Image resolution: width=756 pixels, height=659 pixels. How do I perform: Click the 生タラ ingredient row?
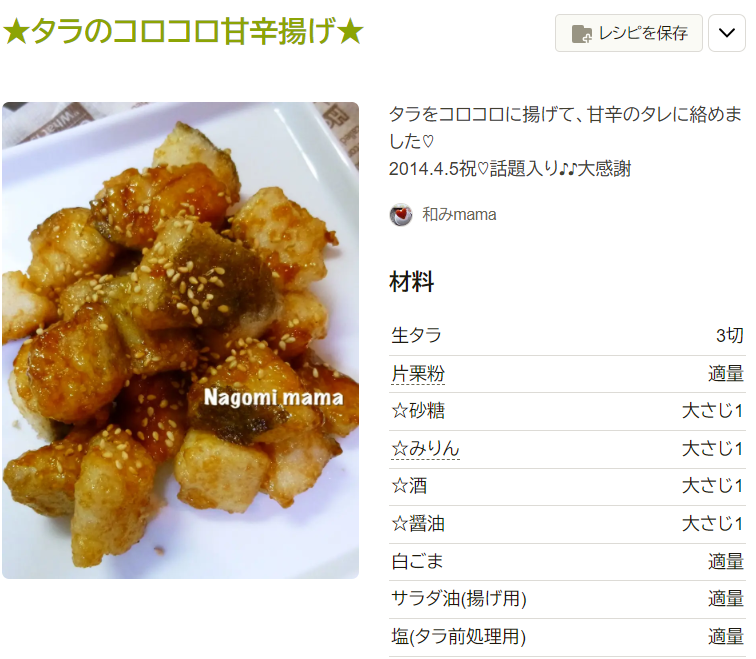coord(567,336)
